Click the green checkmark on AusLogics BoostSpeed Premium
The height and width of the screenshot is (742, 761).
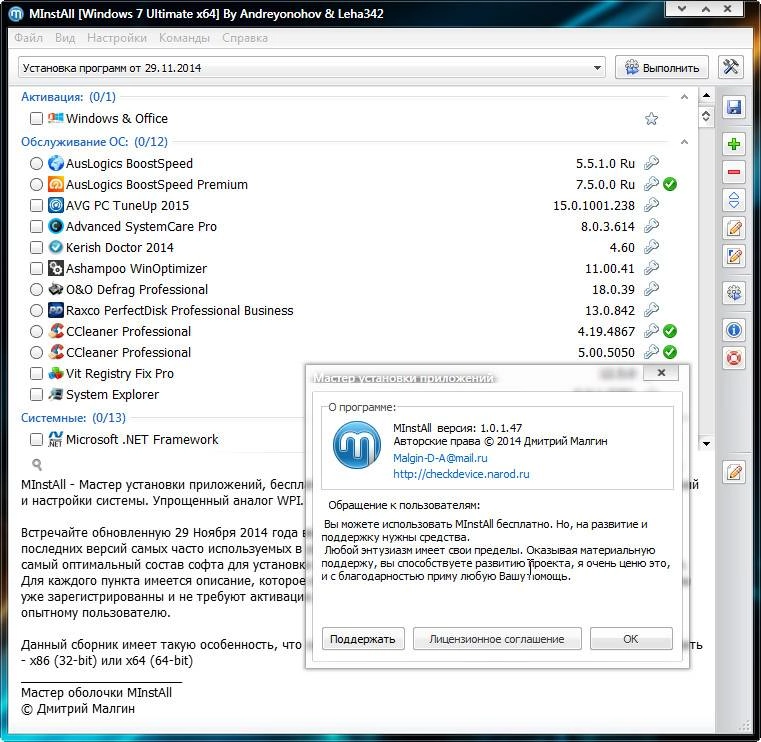click(x=670, y=184)
